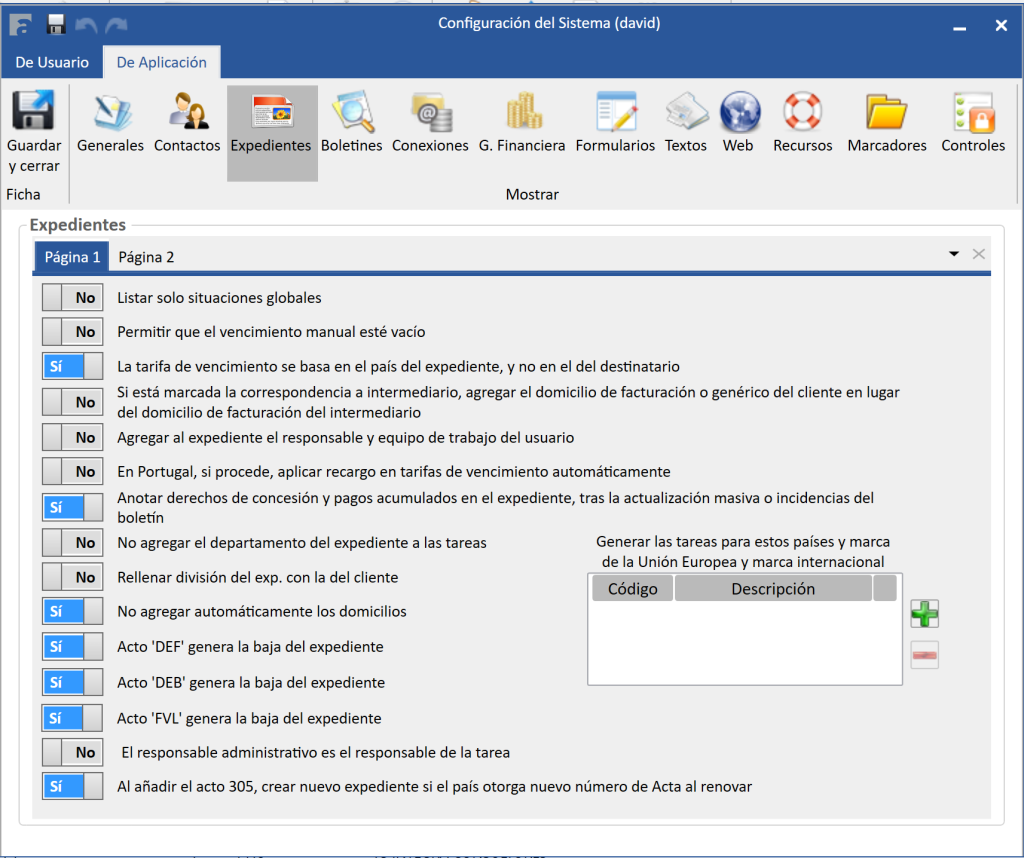1024x858 pixels.
Task: Switch to the De Usuario tab
Action: 52,62
